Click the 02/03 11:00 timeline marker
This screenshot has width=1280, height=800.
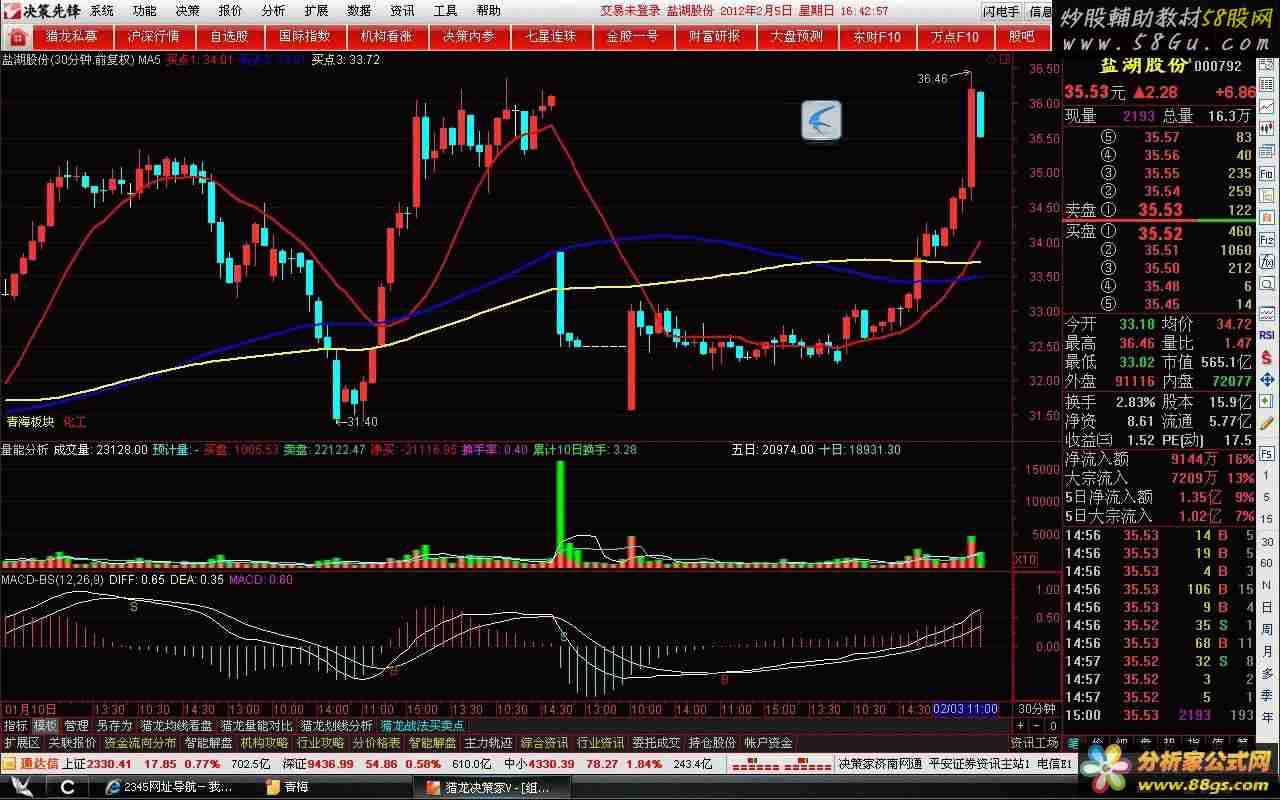click(965, 708)
